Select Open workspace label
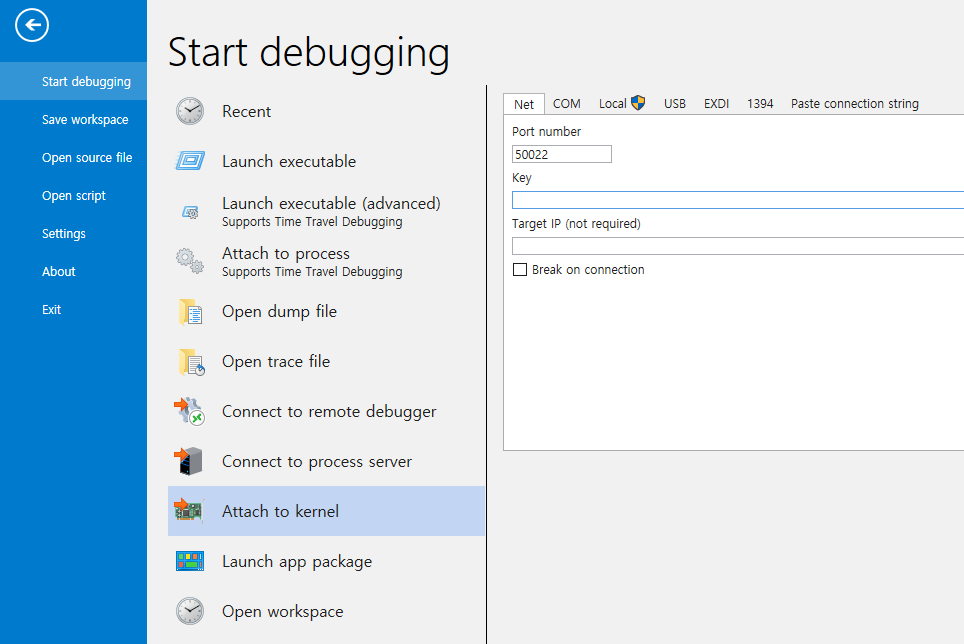 pos(283,611)
